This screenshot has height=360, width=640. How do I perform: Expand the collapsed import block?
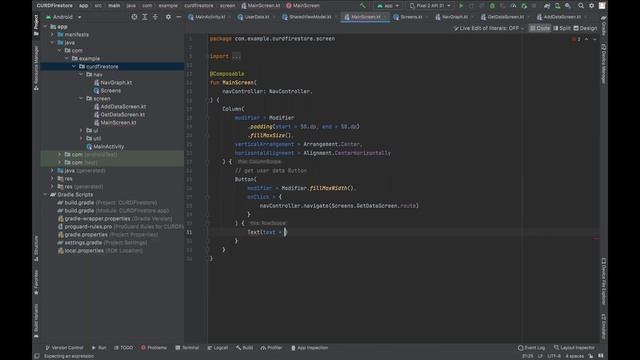pos(236,56)
